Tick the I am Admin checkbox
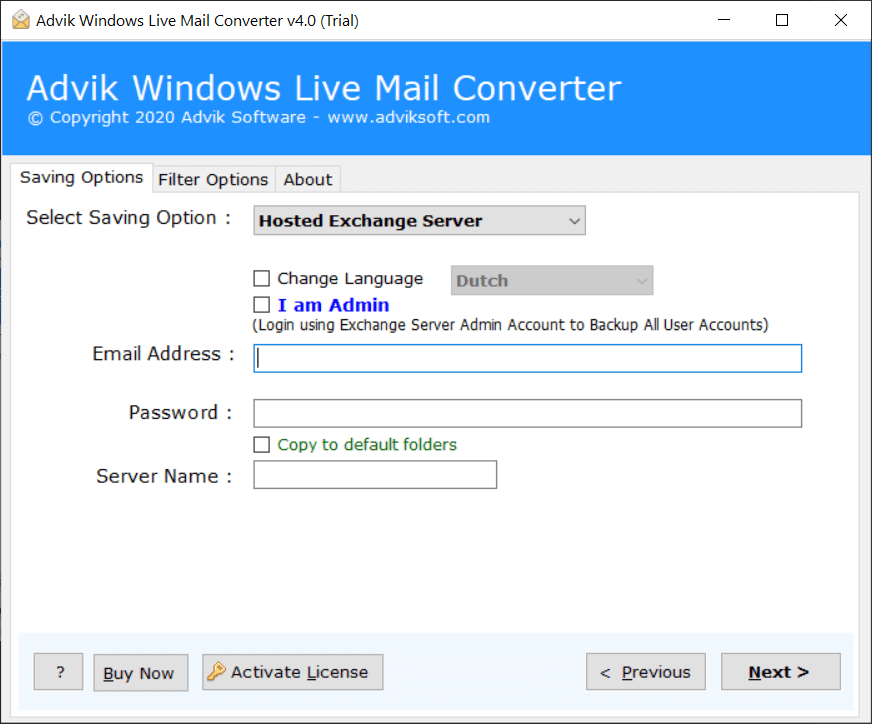This screenshot has height=724, width=872. (261, 305)
